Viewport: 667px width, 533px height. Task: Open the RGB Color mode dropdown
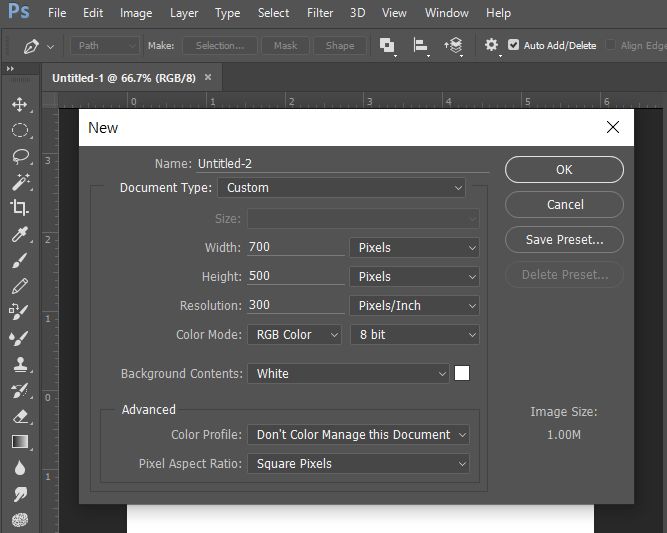coord(294,335)
